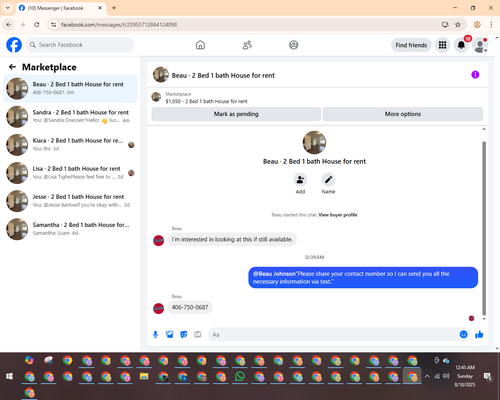Send a thumbs up like
This screenshot has width=500, height=400.
coord(479,334)
